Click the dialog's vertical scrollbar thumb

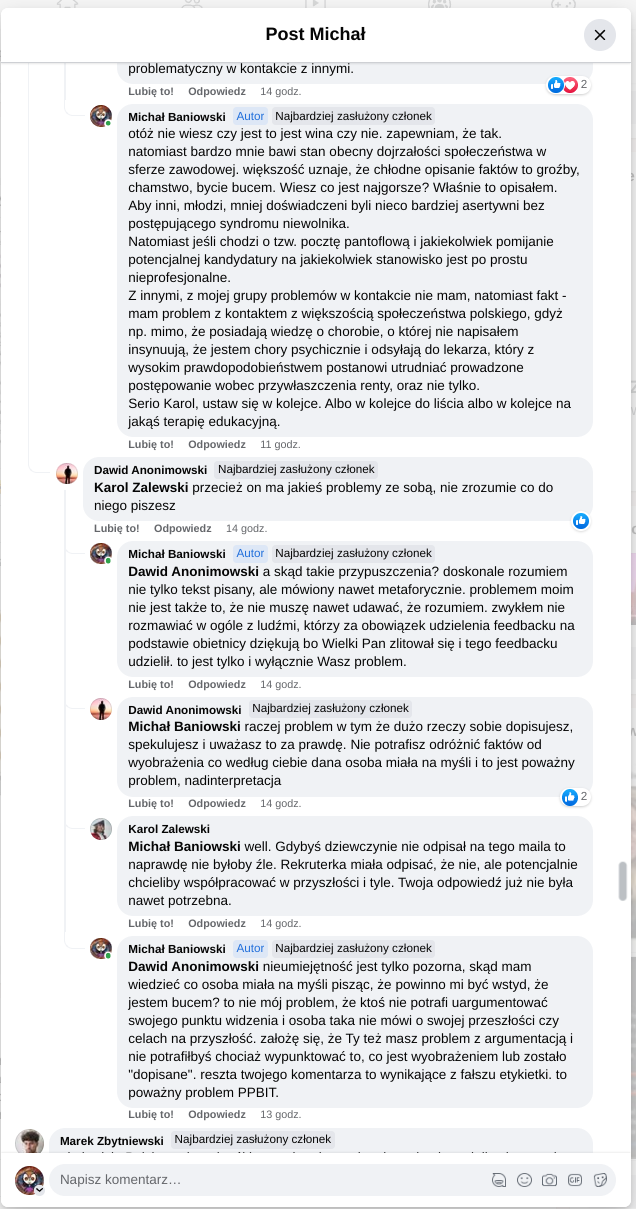tap(624, 881)
